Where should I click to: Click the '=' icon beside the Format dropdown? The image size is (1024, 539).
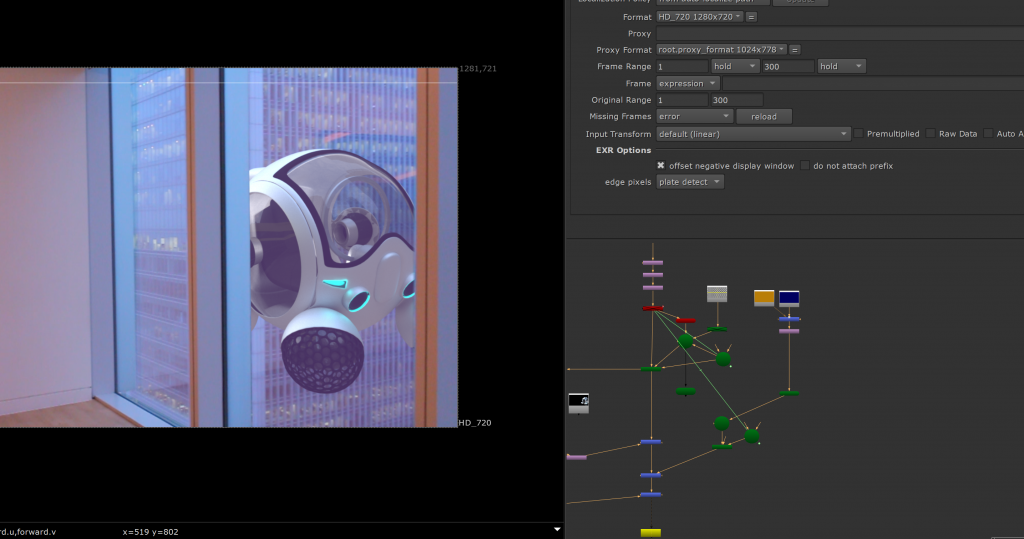[752, 17]
